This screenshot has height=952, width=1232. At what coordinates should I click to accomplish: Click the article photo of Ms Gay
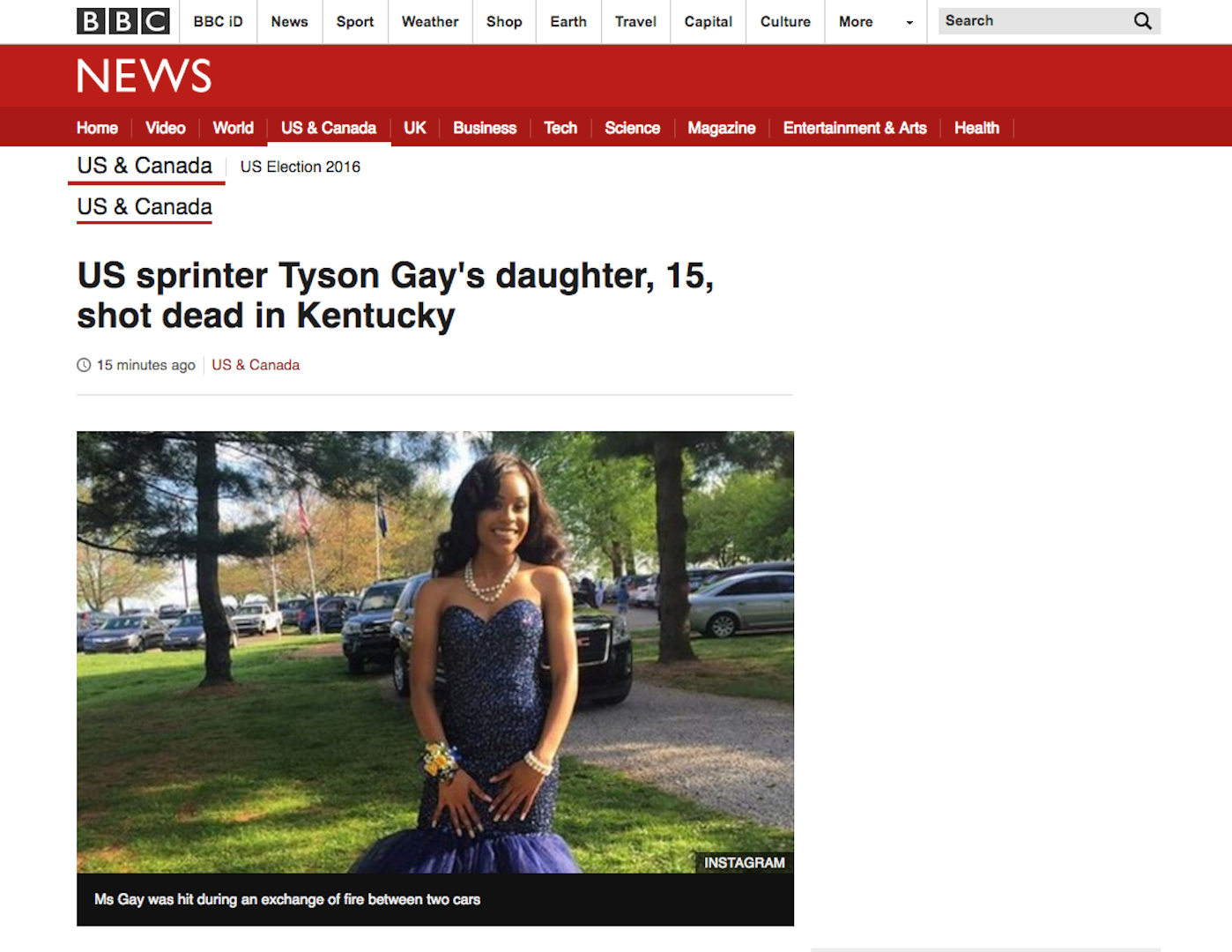435,652
